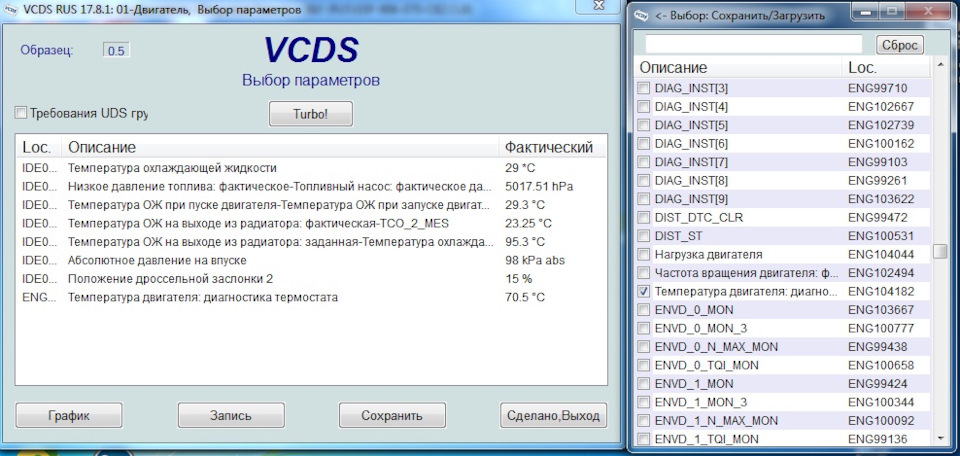Click VCDS app icon in main title bar

(x=10, y=9)
